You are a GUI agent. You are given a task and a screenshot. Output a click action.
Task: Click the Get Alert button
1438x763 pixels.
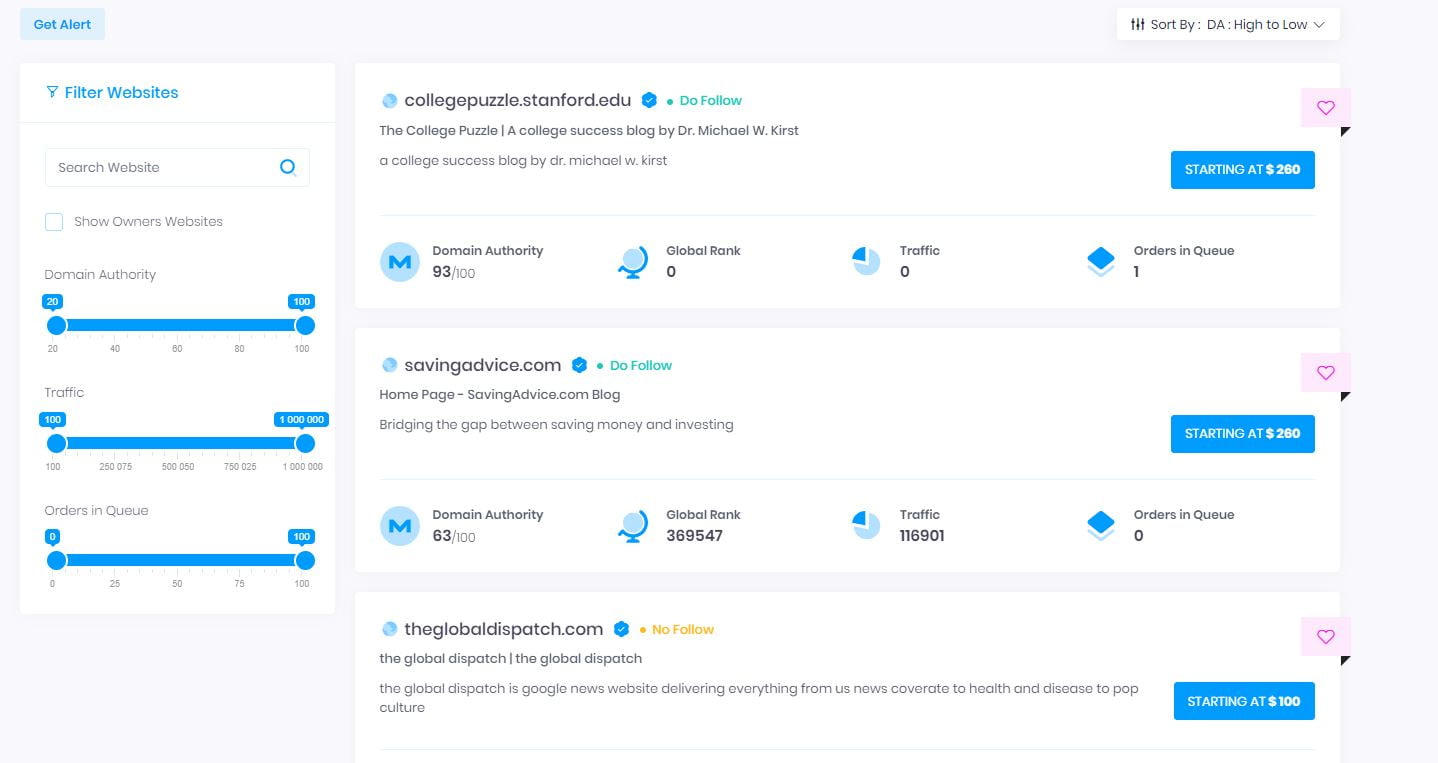62,25
